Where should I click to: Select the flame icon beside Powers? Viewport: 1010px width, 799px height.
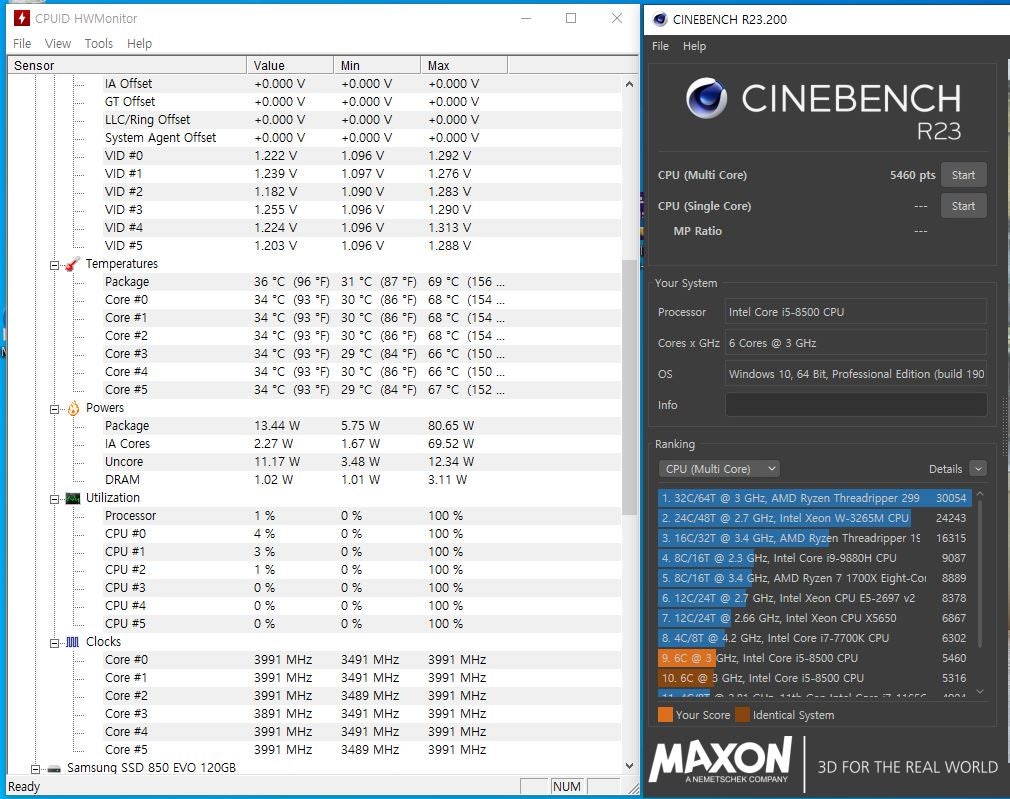[x=73, y=408]
